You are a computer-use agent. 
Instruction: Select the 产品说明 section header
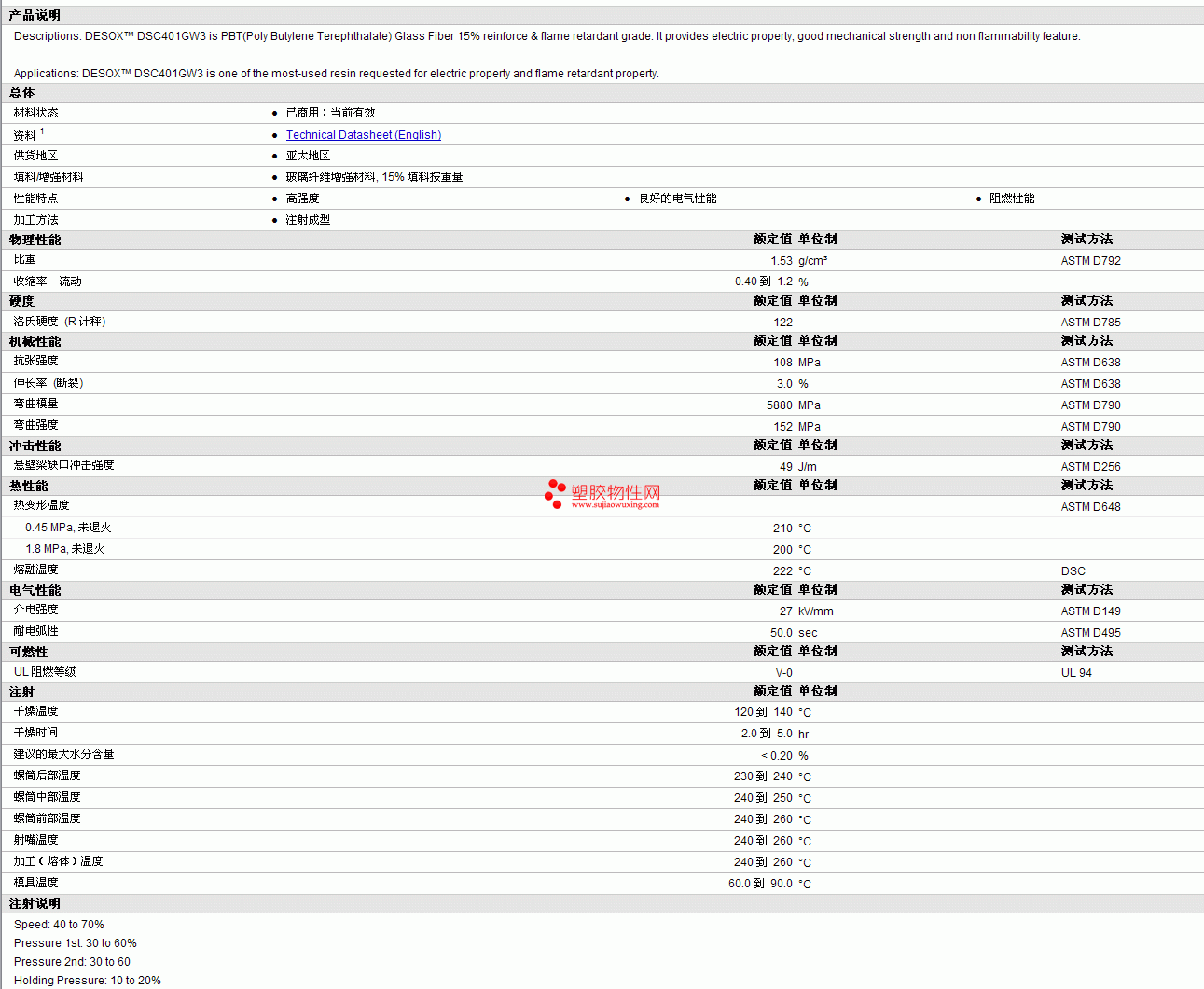pyautogui.click(x=35, y=15)
